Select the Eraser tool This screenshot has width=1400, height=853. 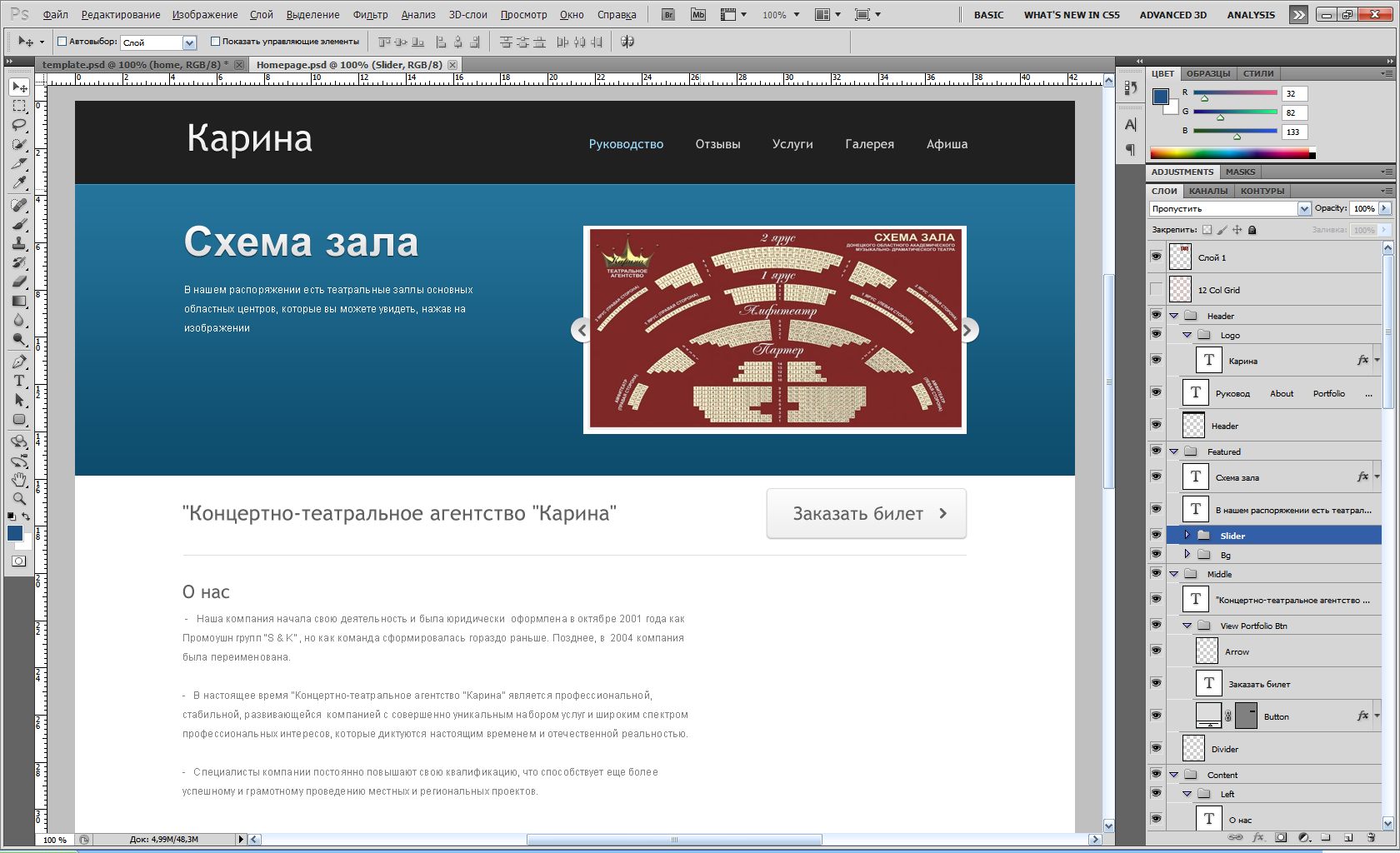point(19,282)
